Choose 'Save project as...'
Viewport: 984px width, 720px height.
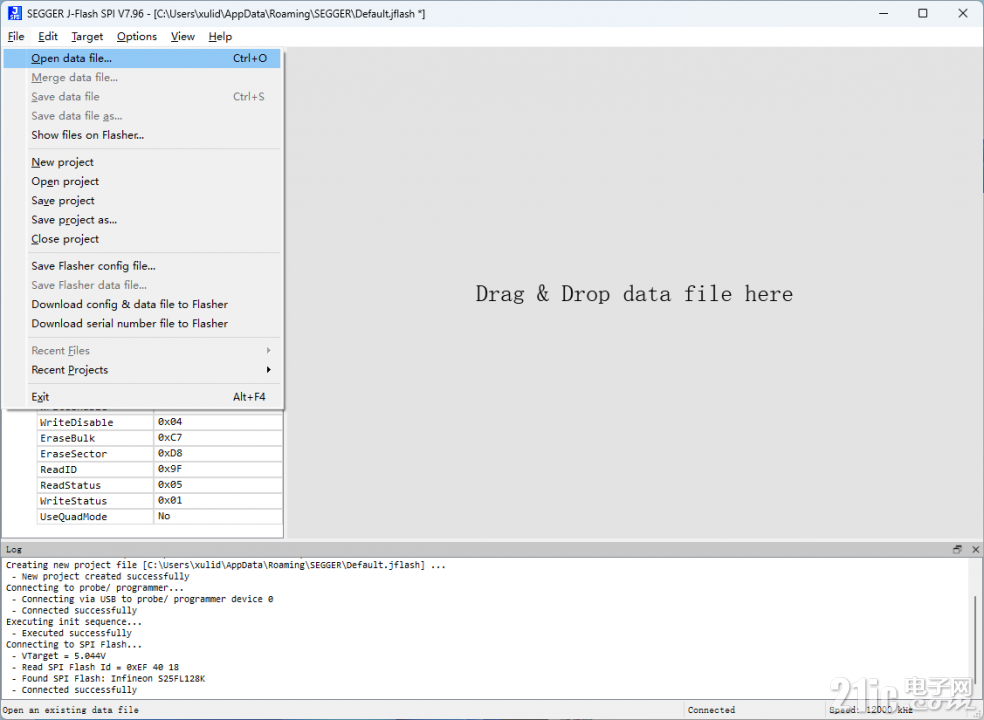(x=142, y=220)
